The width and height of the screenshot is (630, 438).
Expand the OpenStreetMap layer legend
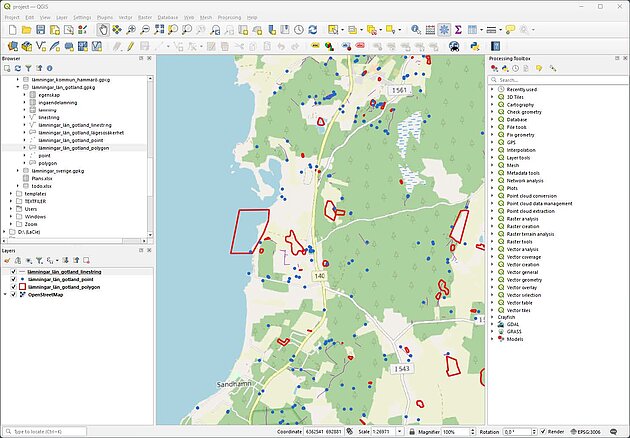click(x=6, y=295)
